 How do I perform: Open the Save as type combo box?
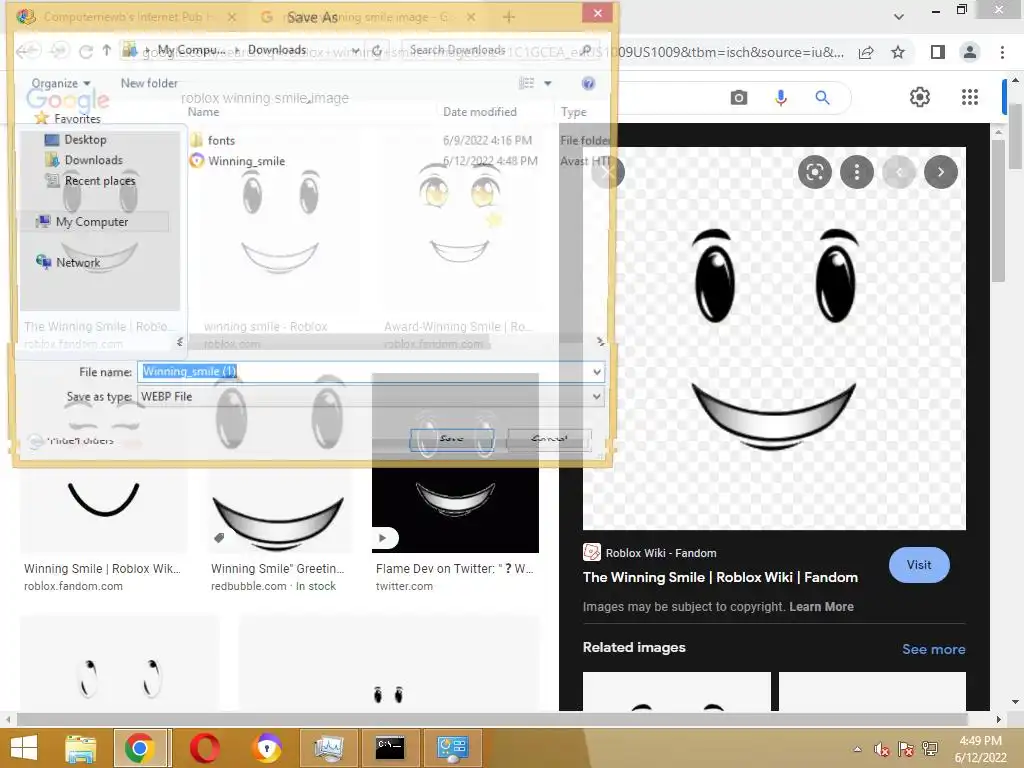click(x=371, y=396)
